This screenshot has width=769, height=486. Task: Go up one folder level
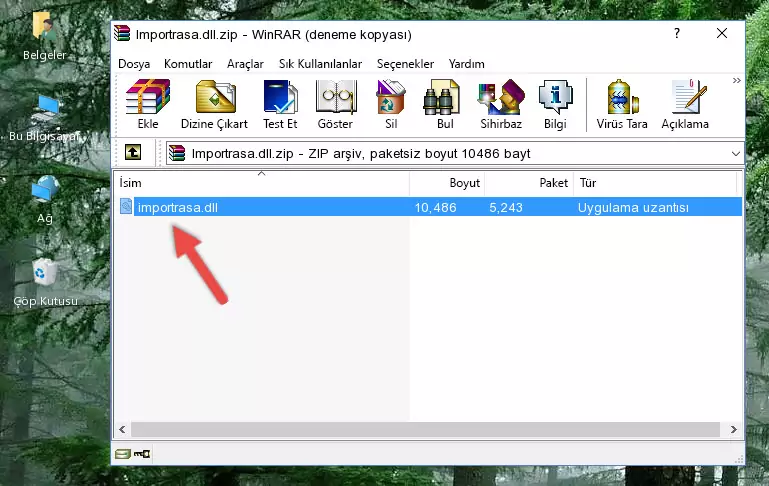click(x=133, y=153)
